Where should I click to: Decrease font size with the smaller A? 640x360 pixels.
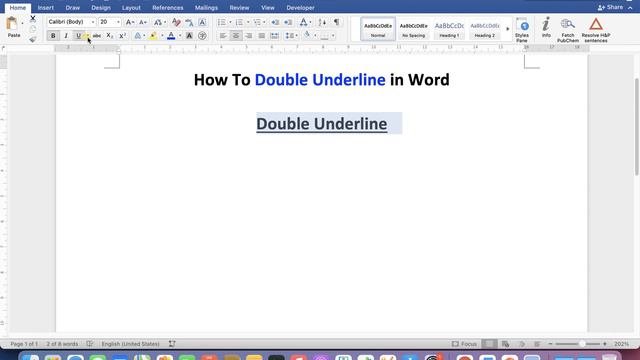click(142, 22)
